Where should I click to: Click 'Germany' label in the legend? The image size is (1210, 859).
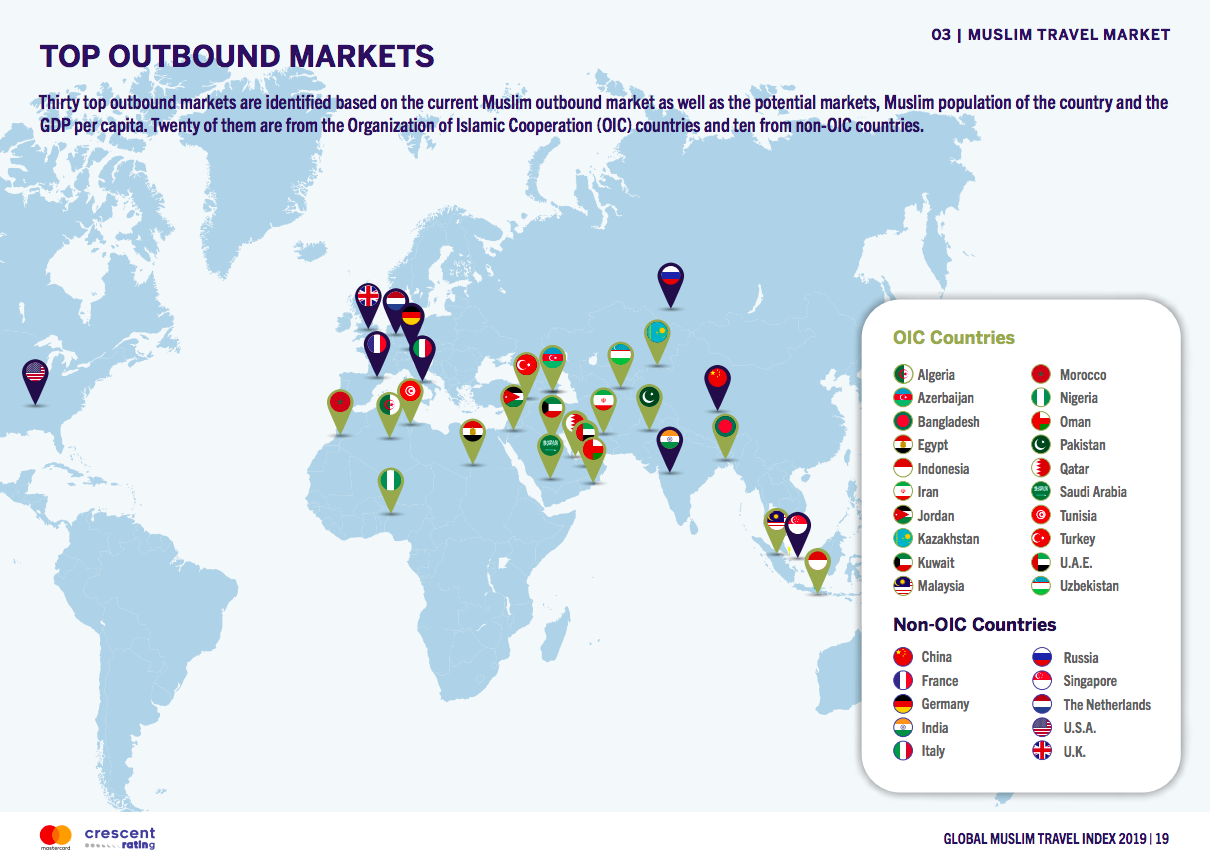pos(945,704)
